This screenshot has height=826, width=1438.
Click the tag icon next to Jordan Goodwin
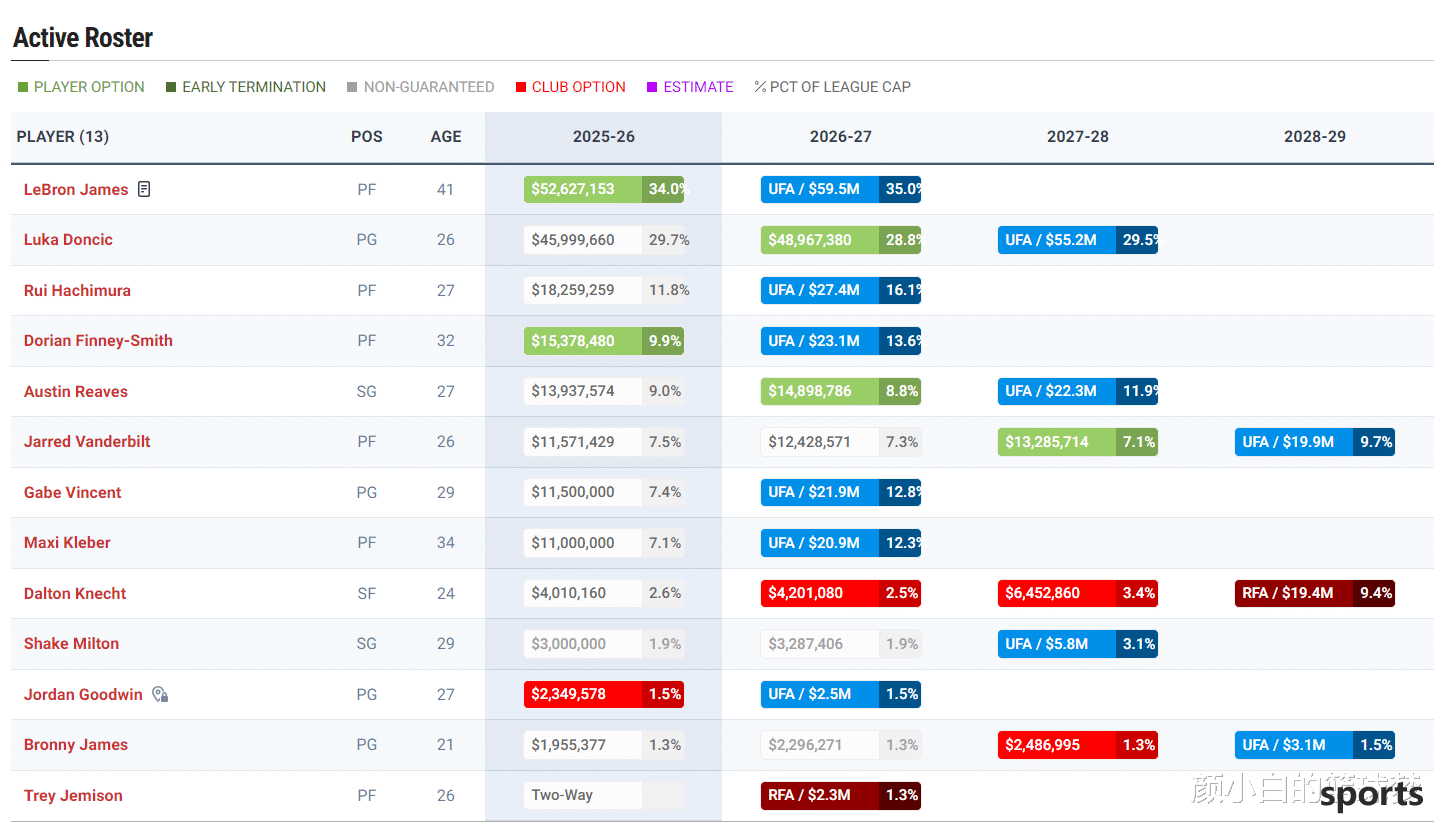coord(160,694)
